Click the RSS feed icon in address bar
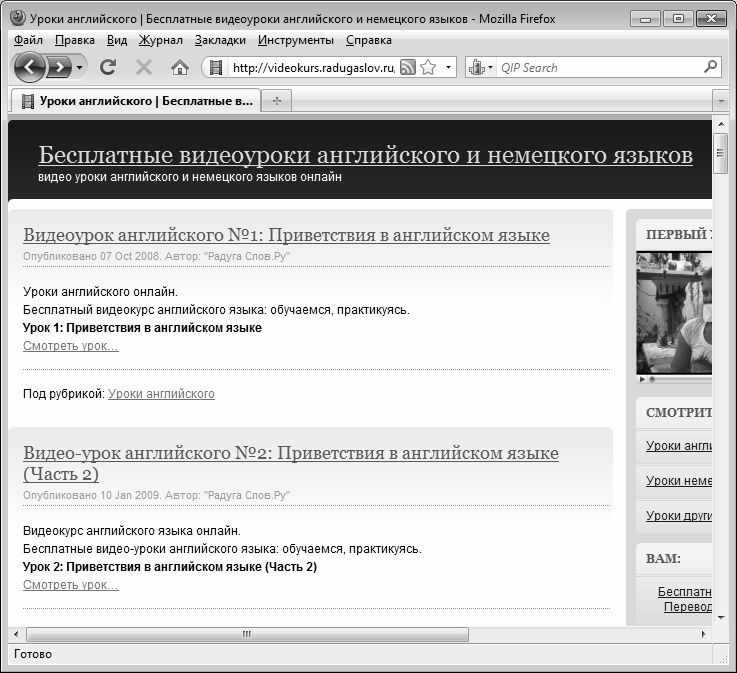The image size is (737, 673). coord(408,67)
